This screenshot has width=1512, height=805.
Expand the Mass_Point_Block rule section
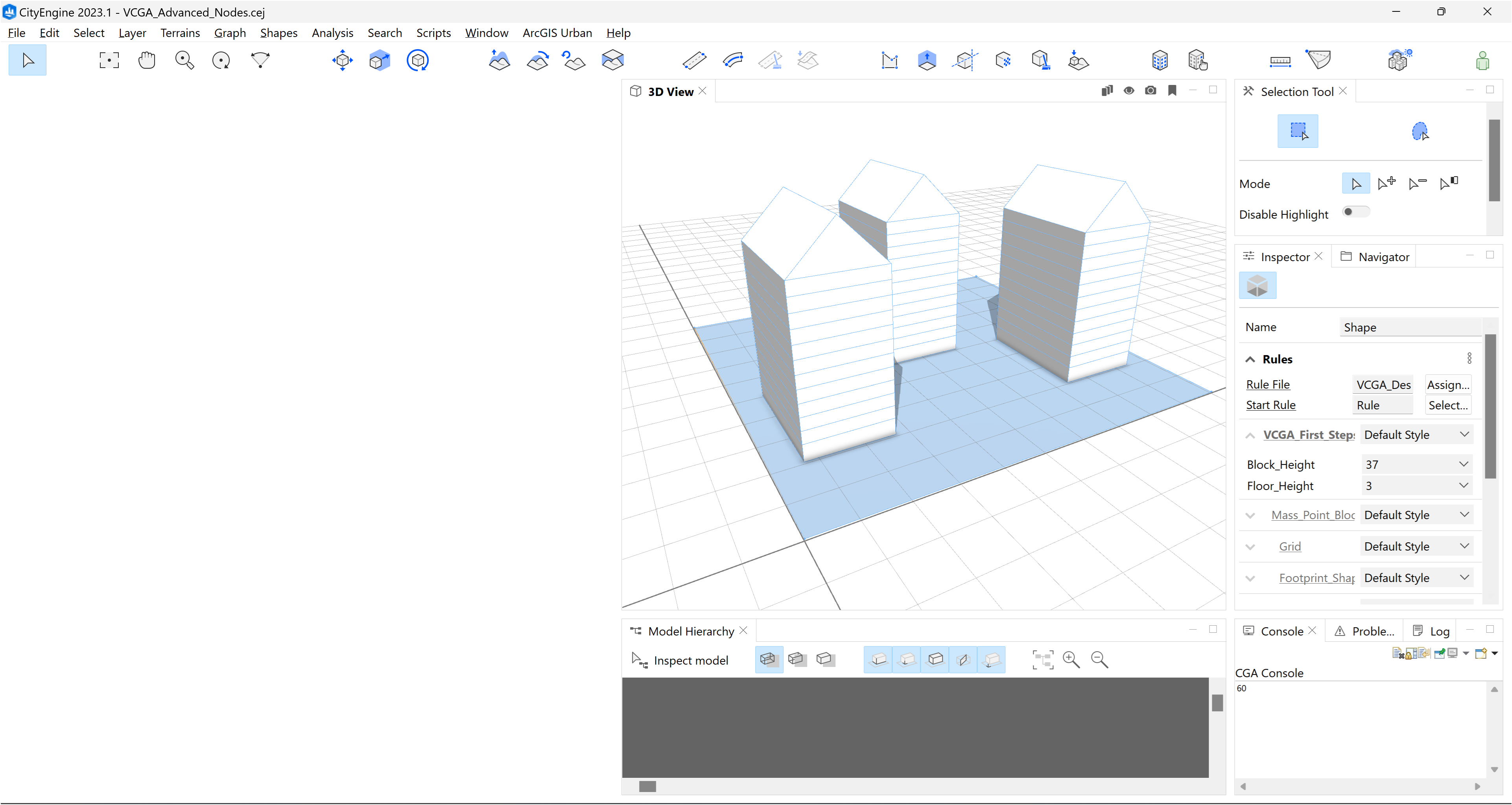click(x=1250, y=514)
